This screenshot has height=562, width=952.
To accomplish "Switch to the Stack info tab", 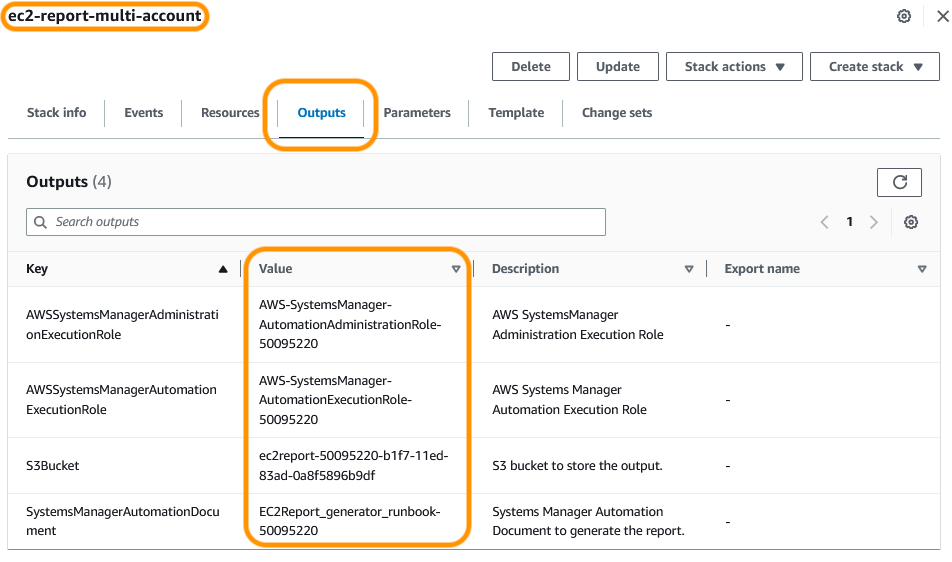I will tap(56, 113).
